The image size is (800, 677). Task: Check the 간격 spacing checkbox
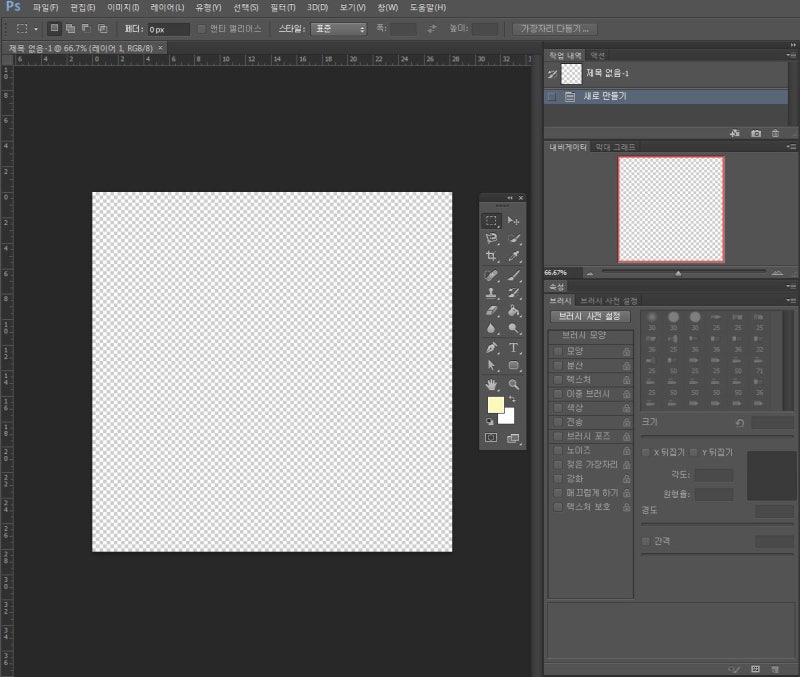coord(646,541)
